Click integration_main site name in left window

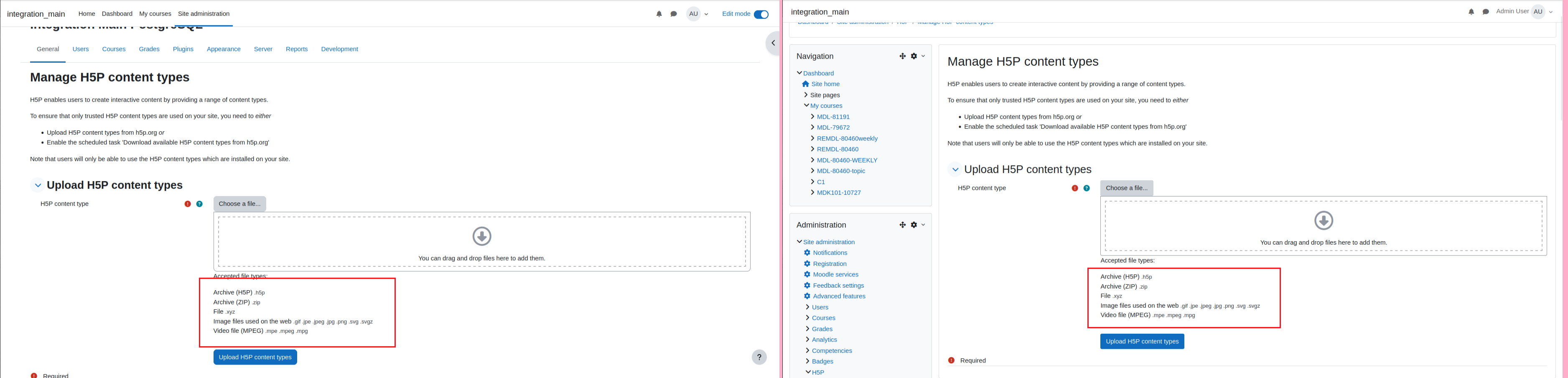36,14
